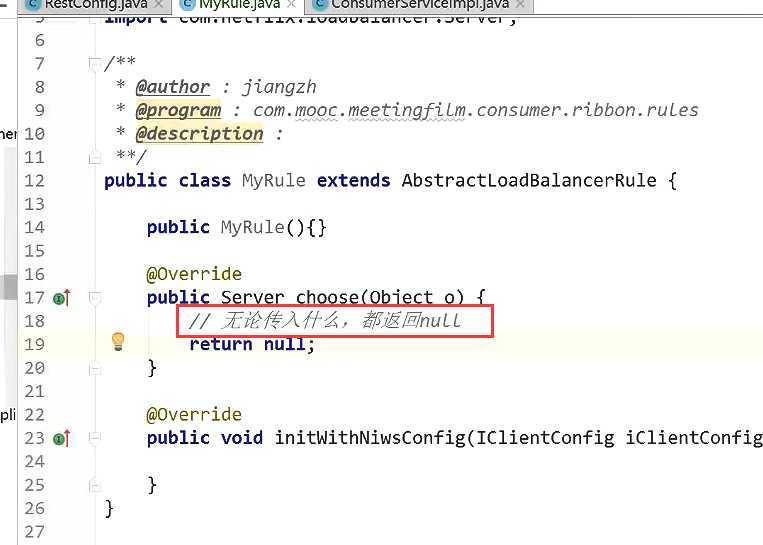Click the MyRule() constructor on line 14
Screen dimensions: 763x545
pos(273,228)
